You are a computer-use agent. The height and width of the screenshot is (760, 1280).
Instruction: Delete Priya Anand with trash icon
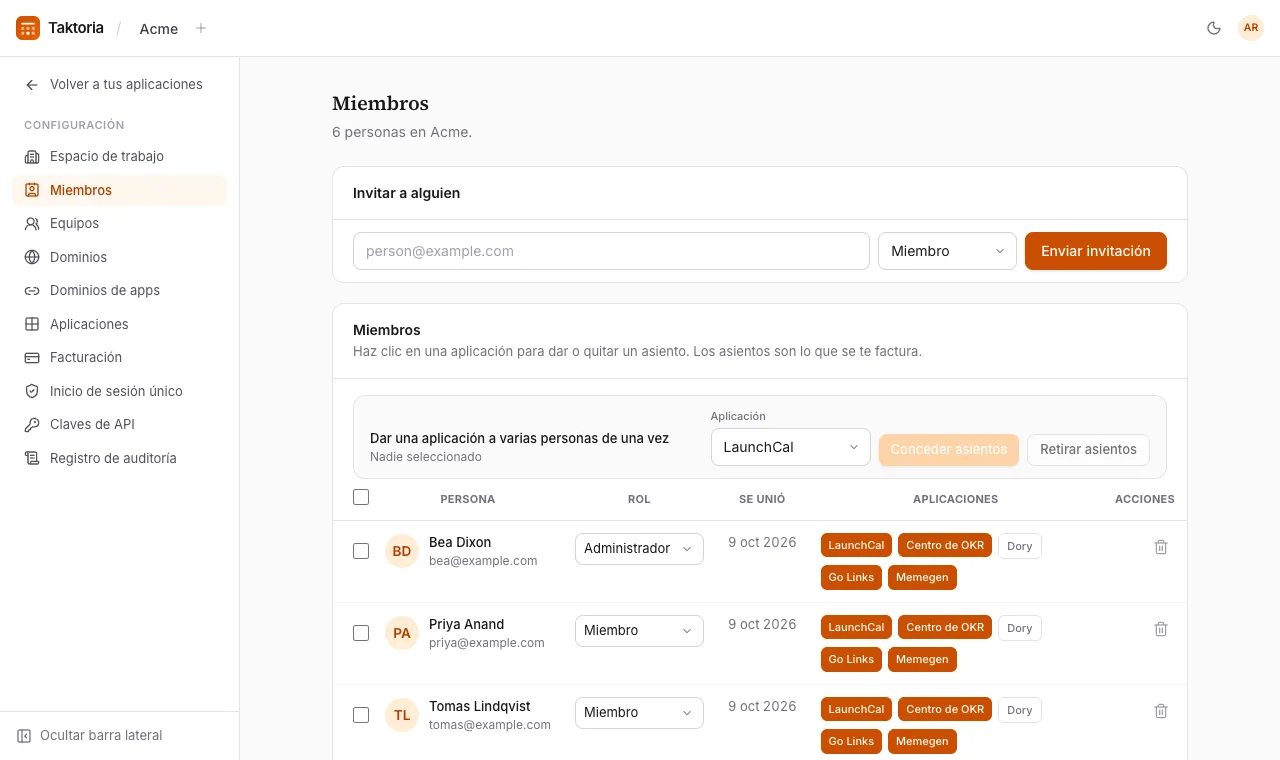pyautogui.click(x=1161, y=629)
